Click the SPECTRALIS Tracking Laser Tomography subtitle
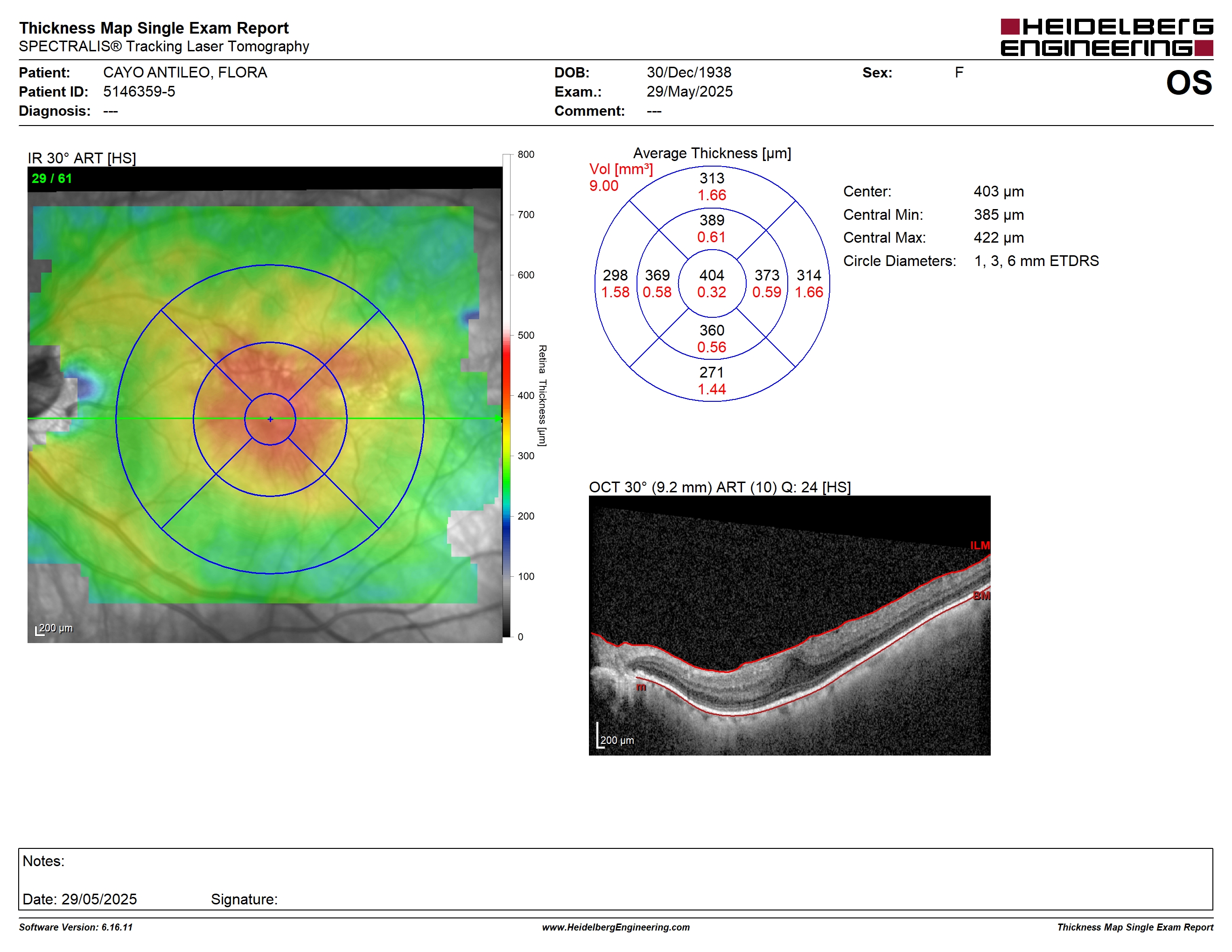 click(x=164, y=46)
